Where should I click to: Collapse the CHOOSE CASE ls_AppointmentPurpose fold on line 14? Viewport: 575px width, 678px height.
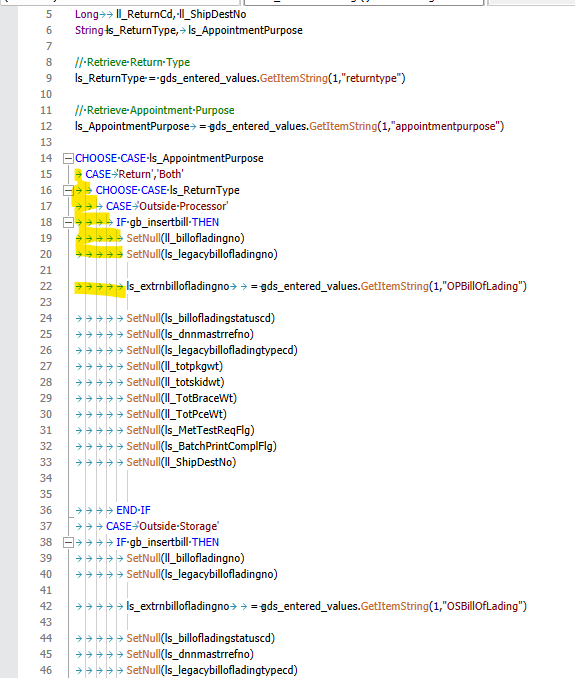pos(68,158)
